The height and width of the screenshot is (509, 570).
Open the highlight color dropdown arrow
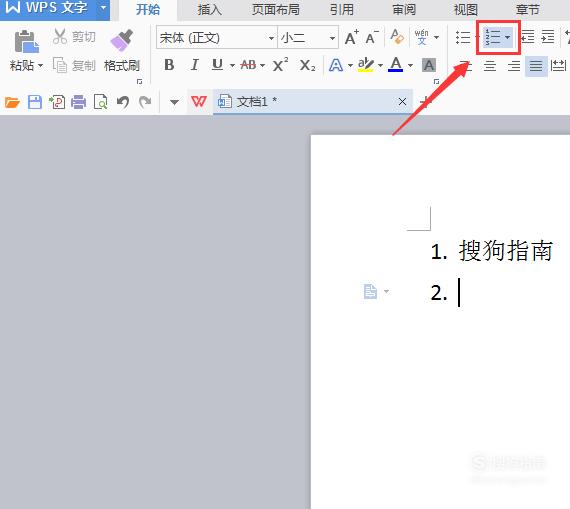tap(380, 66)
